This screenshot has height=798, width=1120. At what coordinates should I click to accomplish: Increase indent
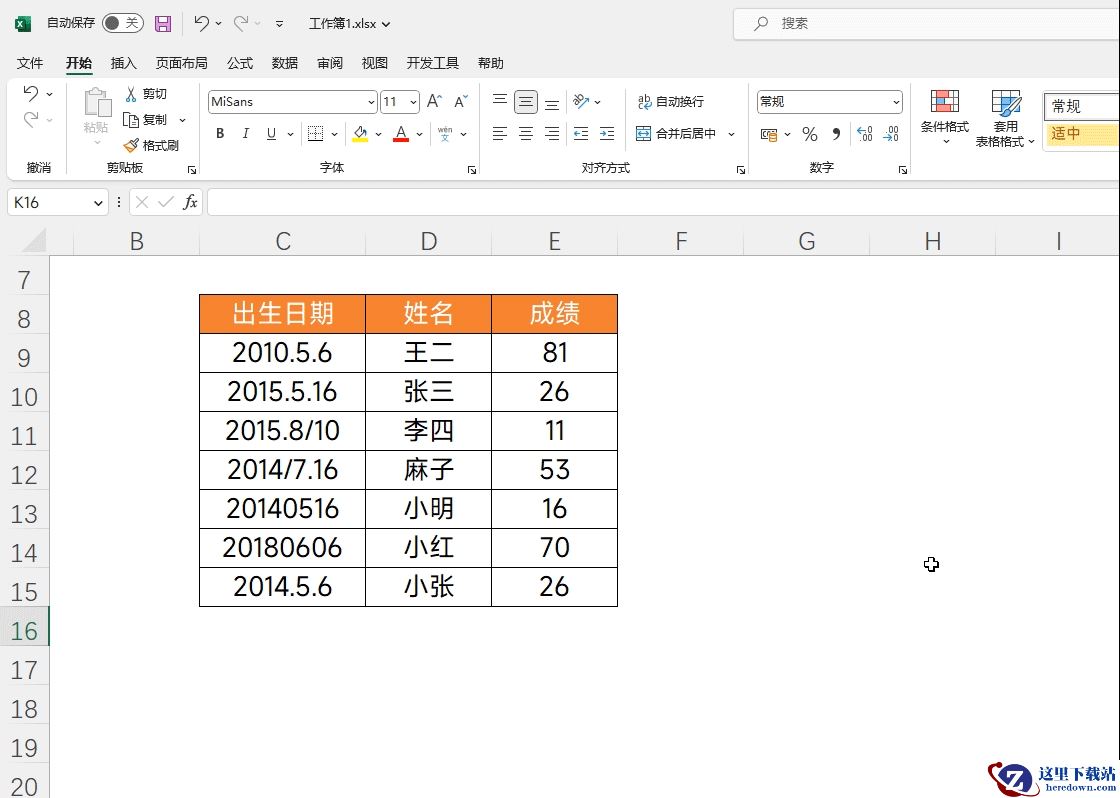607,134
